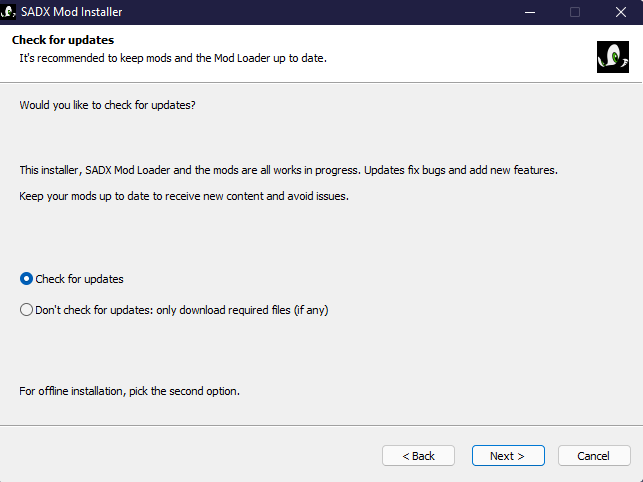643x482 pixels.
Task: Click the "For offline installation" hint text
Action: point(129,390)
